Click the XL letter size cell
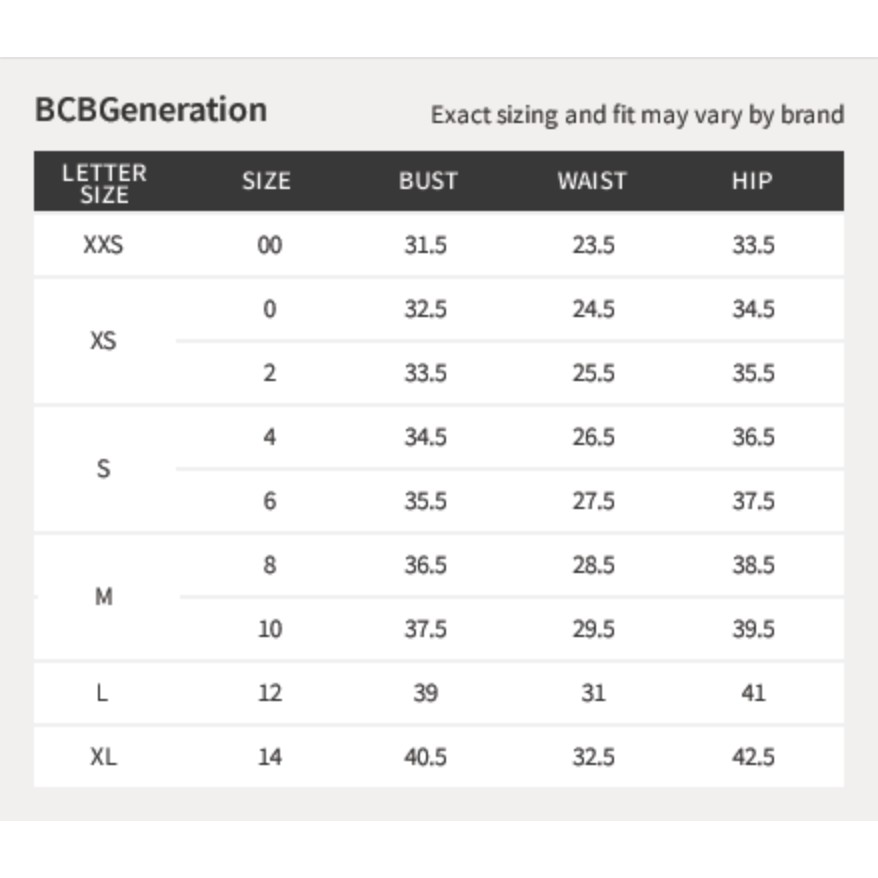This screenshot has height=878, width=878. pyautogui.click(x=103, y=757)
